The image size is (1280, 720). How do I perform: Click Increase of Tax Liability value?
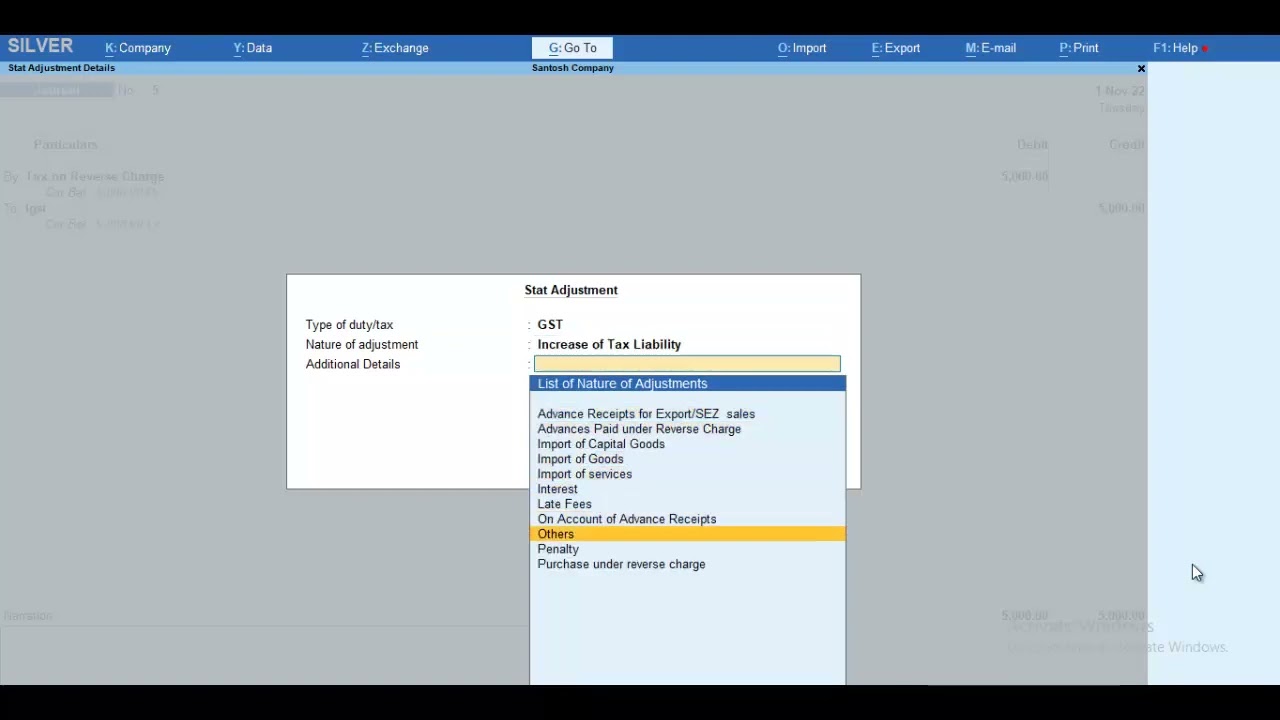point(609,345)
